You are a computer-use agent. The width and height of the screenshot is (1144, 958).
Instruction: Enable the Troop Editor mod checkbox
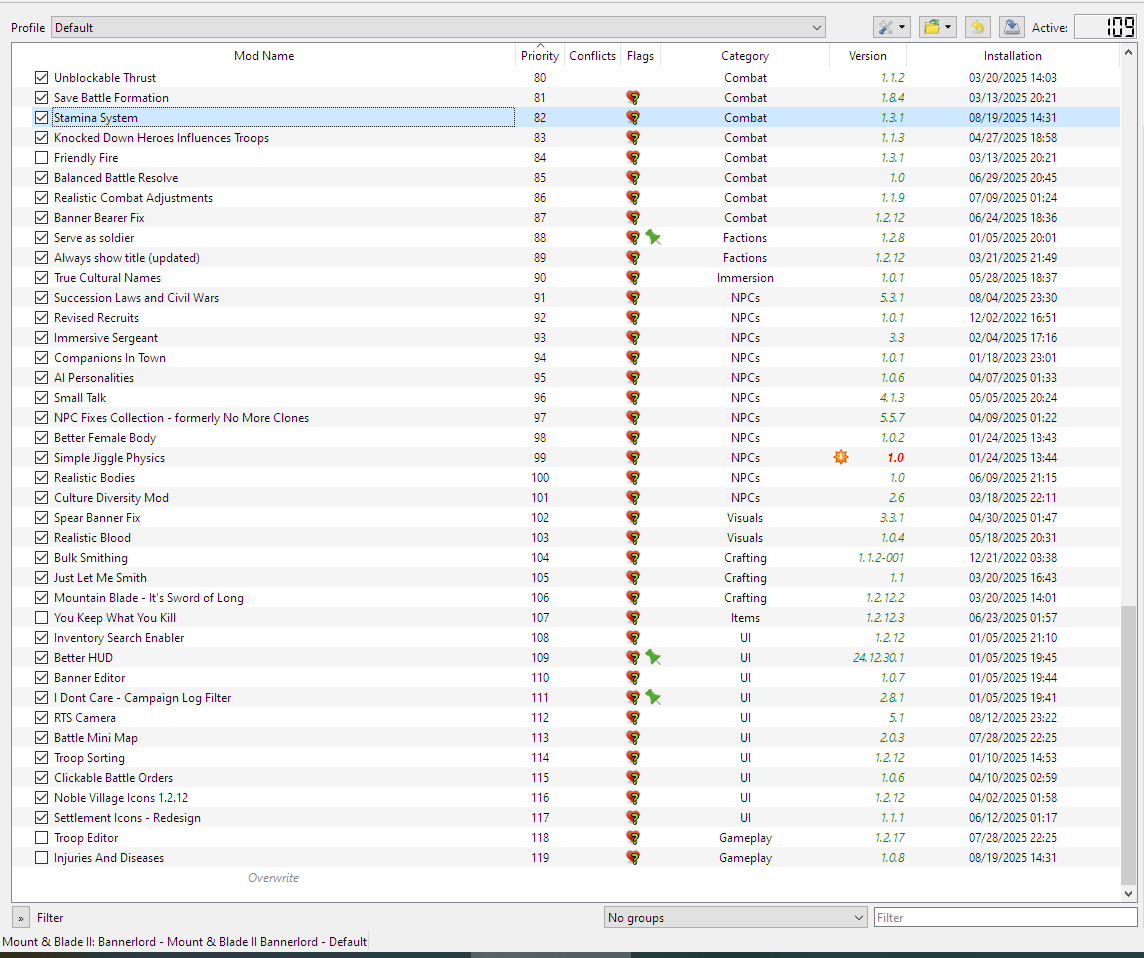pyautogui.click(x=42, y=838)
